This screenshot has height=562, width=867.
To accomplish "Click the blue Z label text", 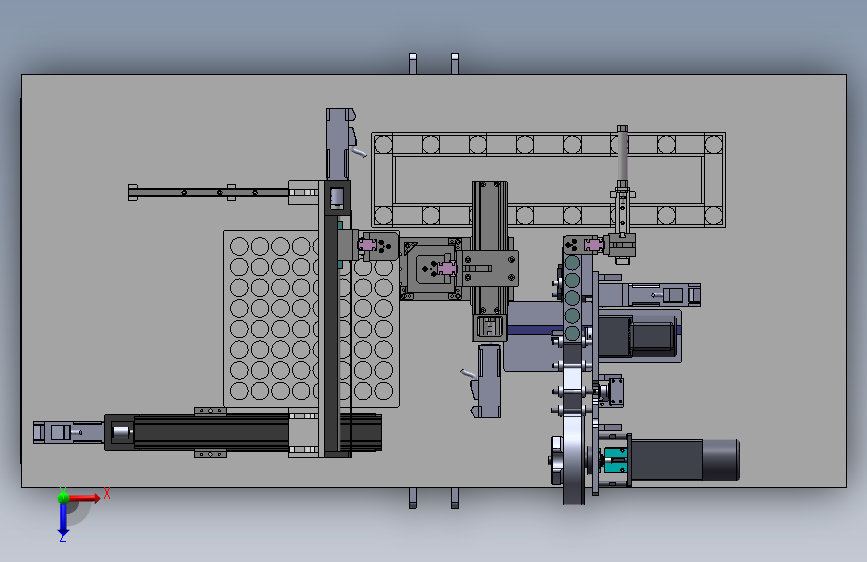I will 62,537.
